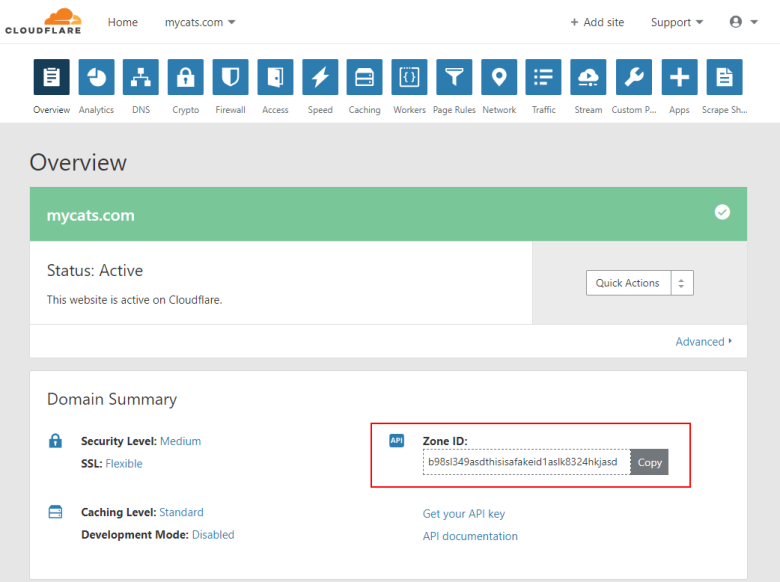
Task: Click Add site in the header
Action: pyautogui.click(x=597, y=22)
